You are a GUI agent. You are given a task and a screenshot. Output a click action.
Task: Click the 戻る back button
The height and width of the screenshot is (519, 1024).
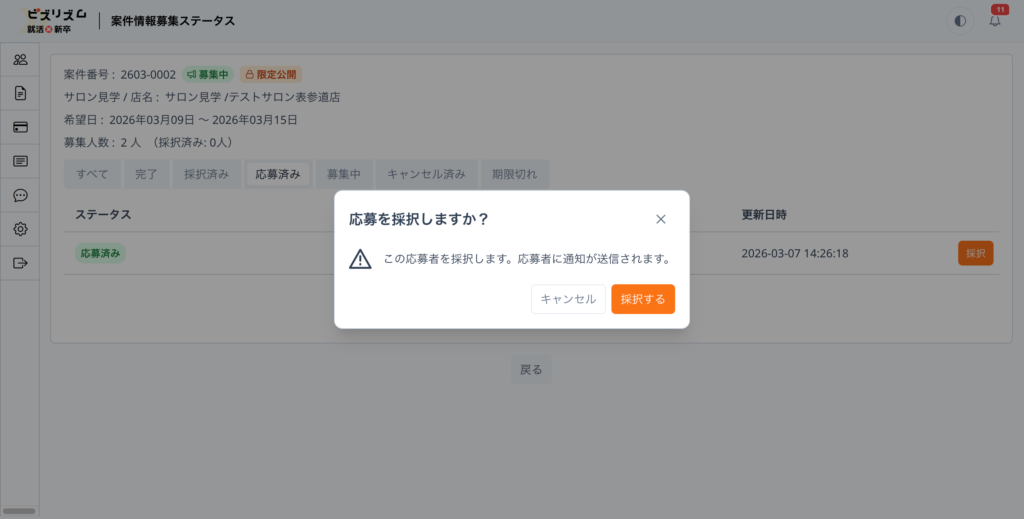tap(531, 369)
